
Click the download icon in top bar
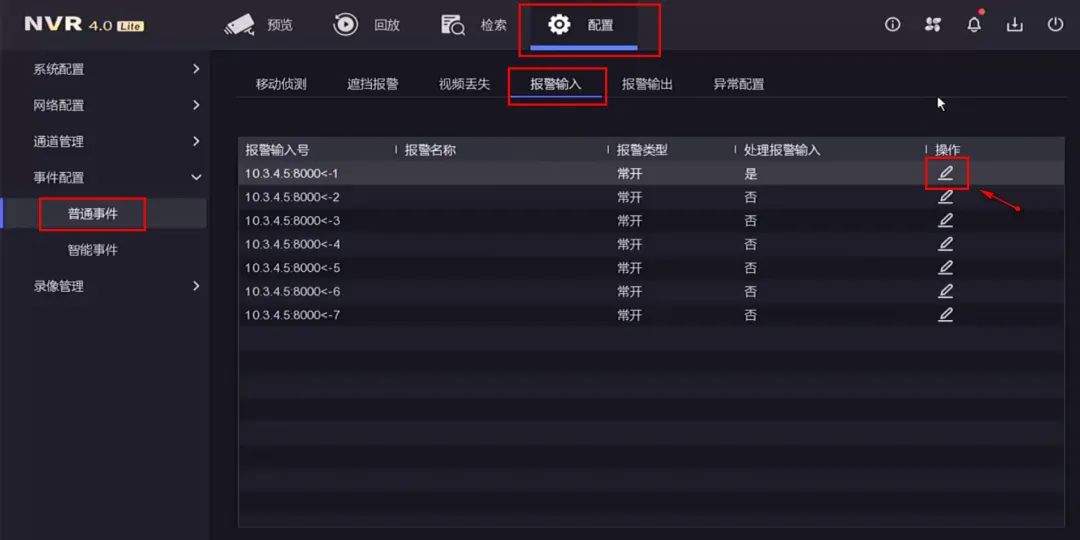(1015, 25)
